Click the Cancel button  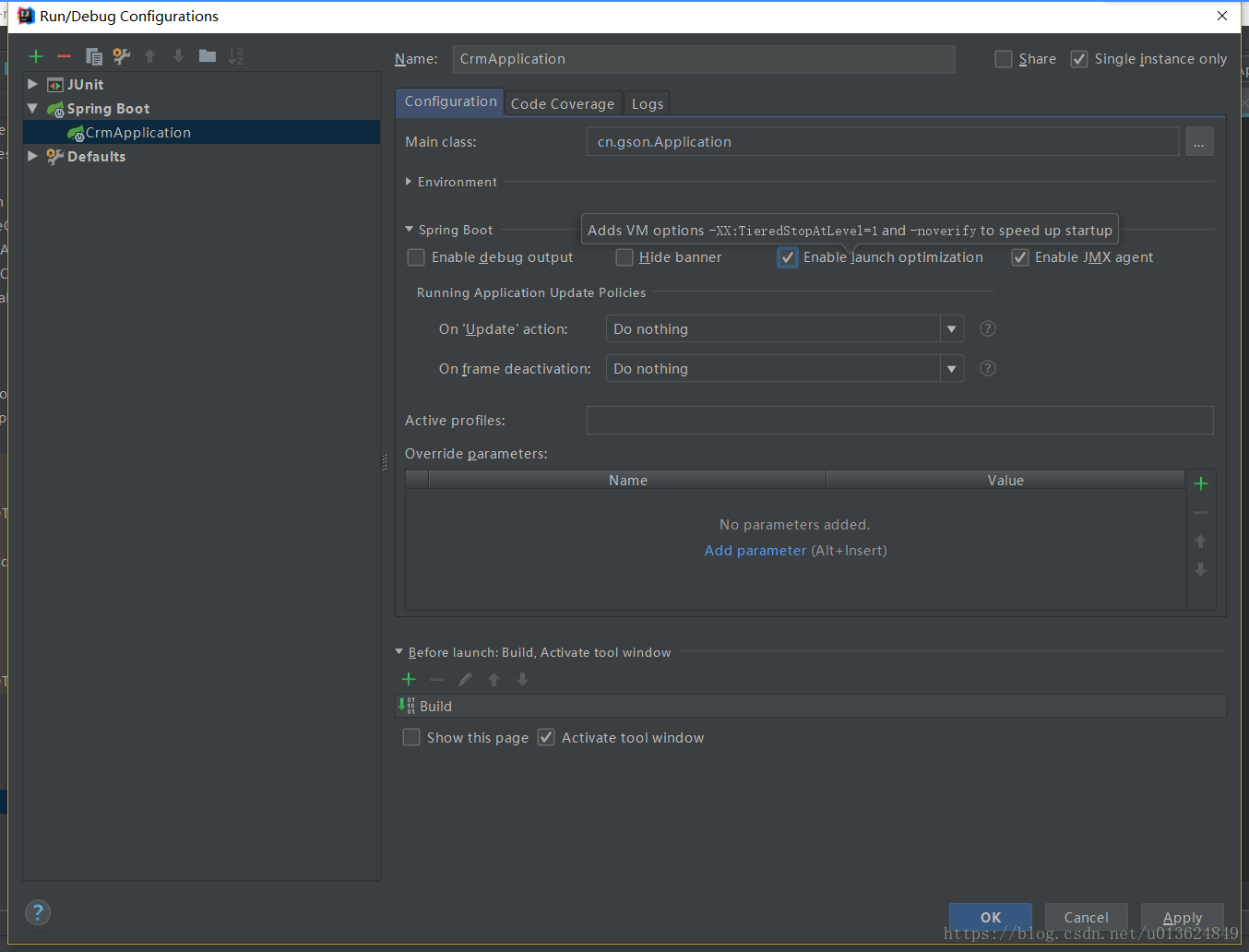pos(1087,917)
